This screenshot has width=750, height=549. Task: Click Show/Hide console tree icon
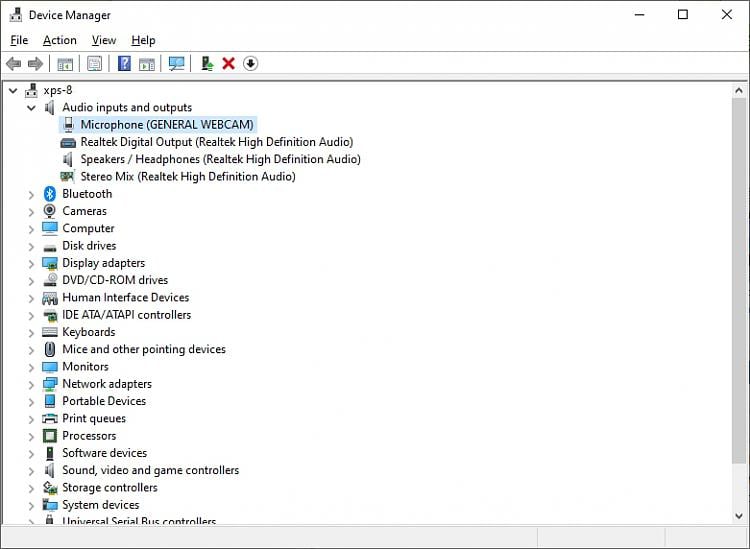tap(65, 64)
